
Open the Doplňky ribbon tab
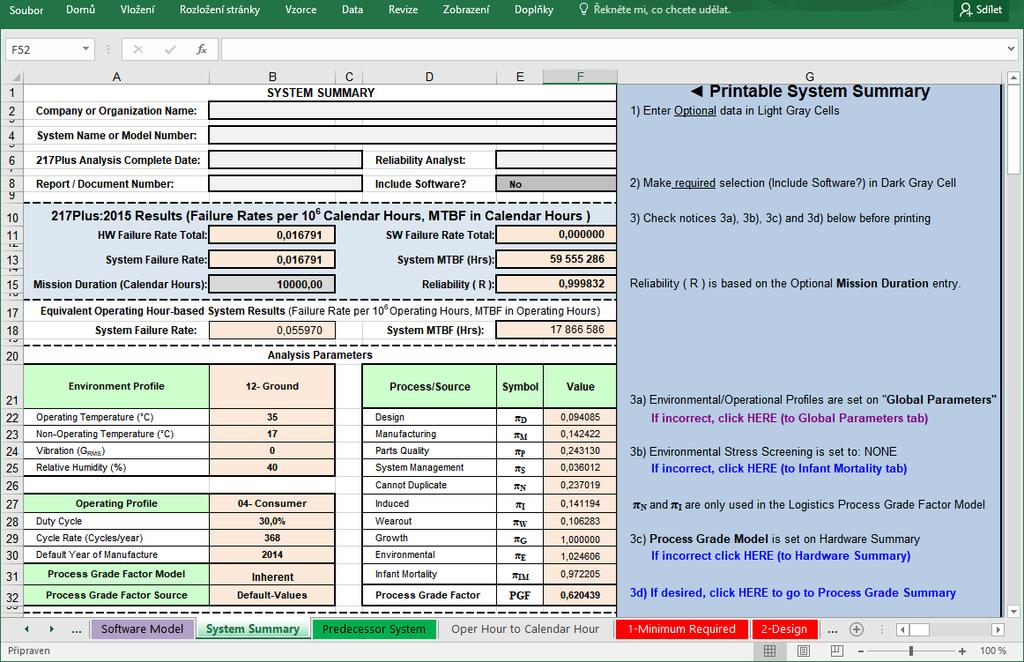click(534, 10)
